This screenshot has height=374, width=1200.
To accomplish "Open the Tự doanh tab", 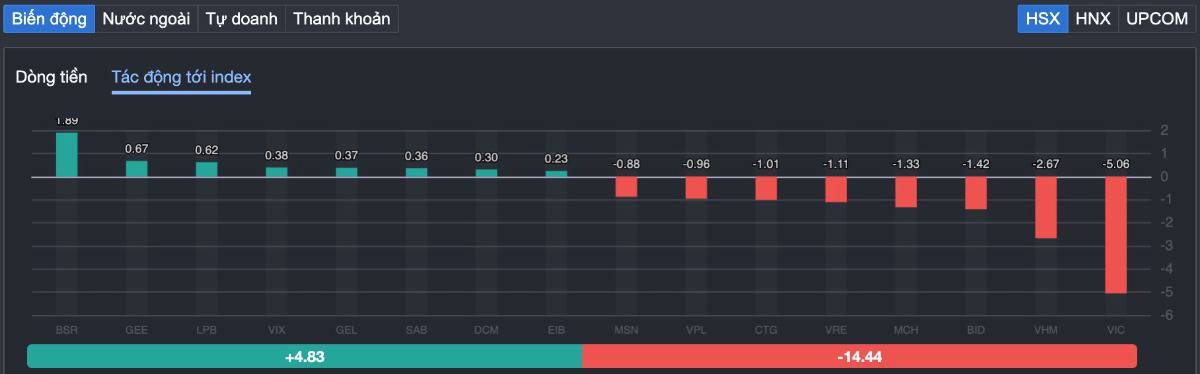I will 241,19.
